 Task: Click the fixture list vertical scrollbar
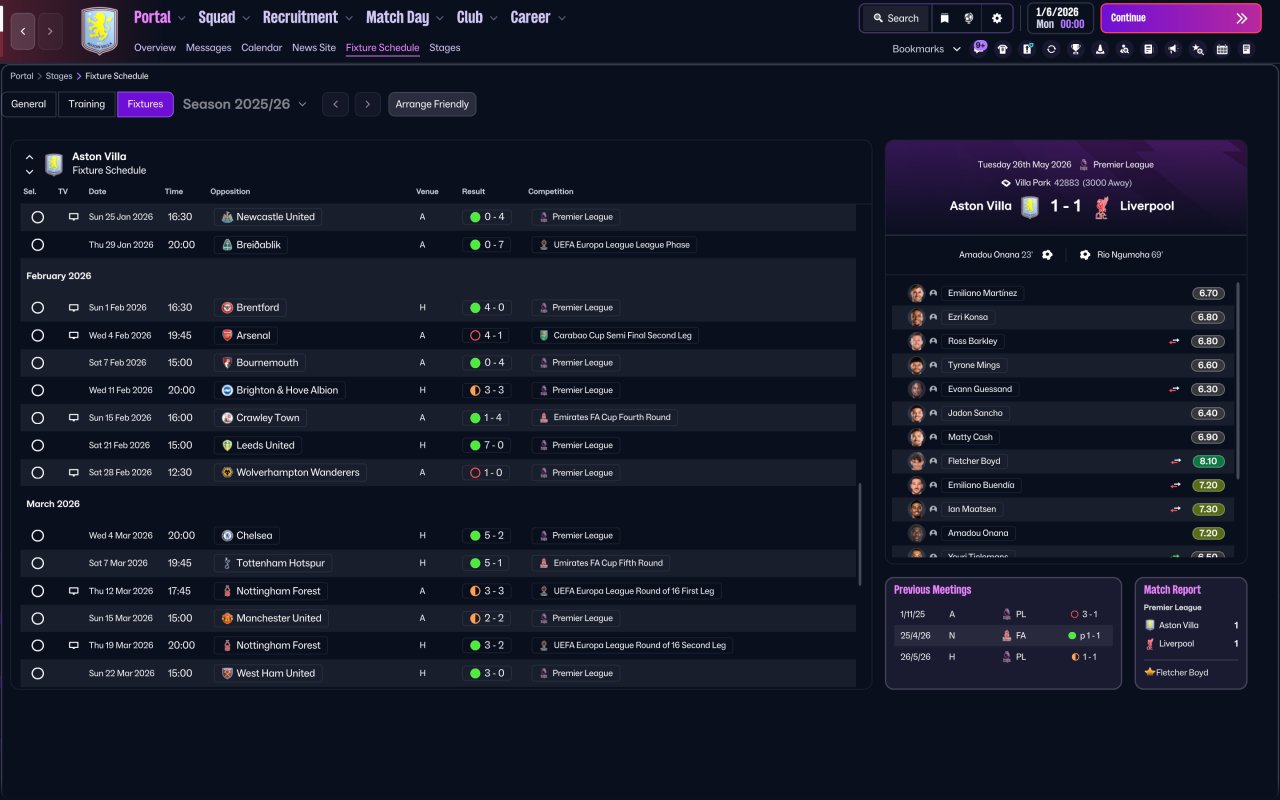coord(859,534)
